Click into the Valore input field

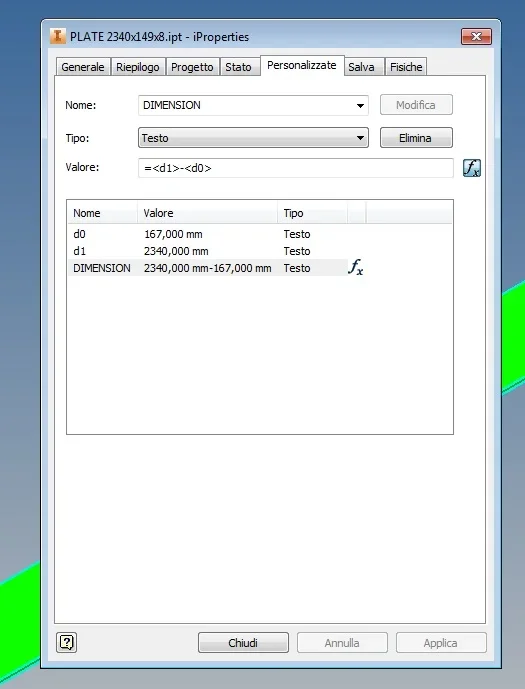[x=296, y=168]
